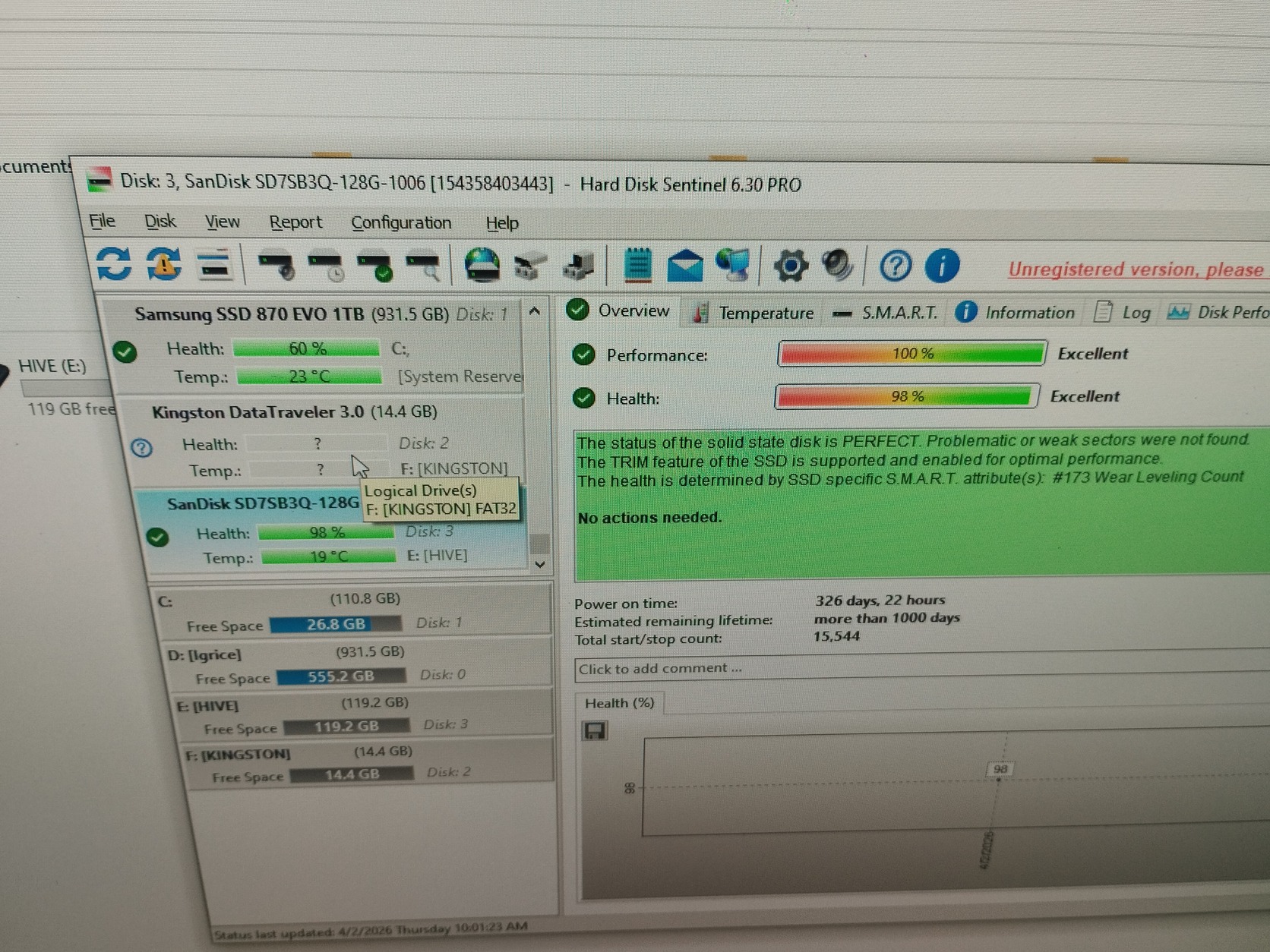Click the green notepad toolbar icon
Viewport: 1270px width, 952px height.
(x=637, y=266)
